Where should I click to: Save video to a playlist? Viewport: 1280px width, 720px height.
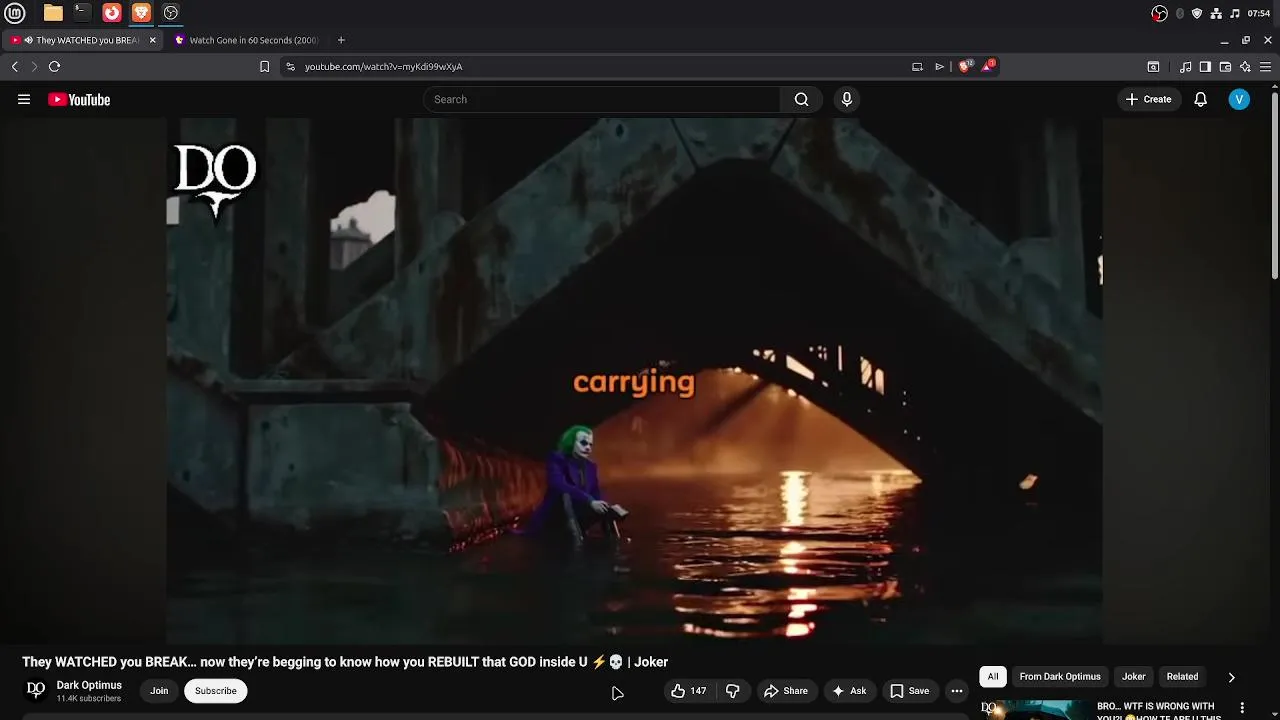[910, 691]
